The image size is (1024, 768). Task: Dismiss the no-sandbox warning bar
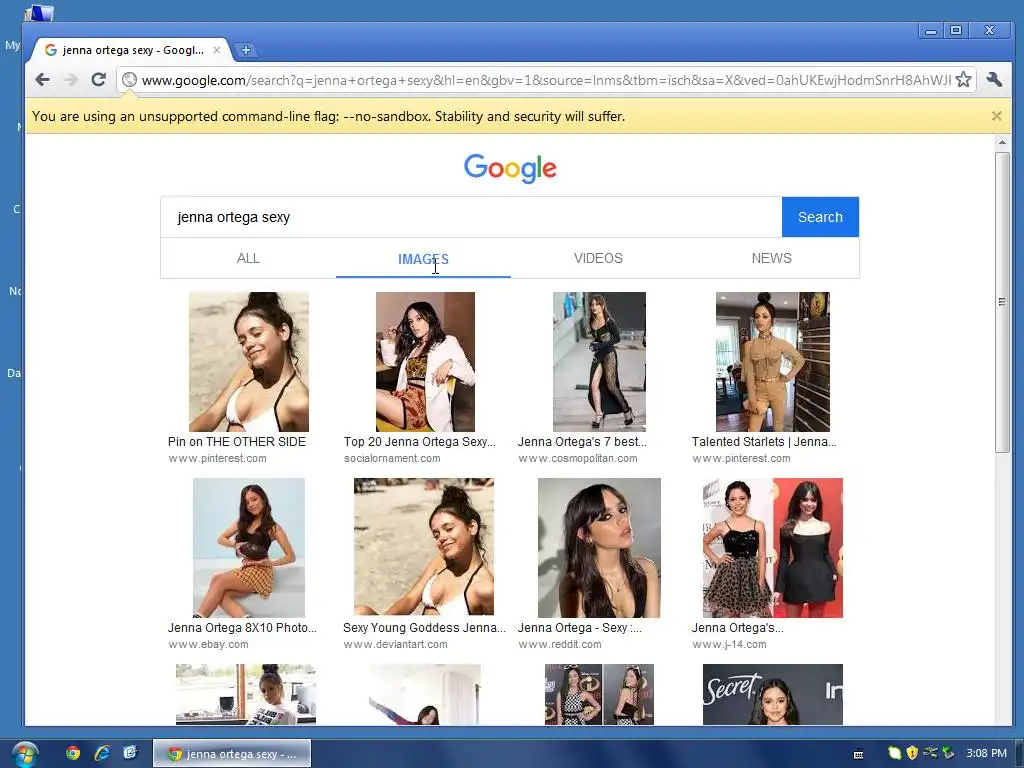996,116
